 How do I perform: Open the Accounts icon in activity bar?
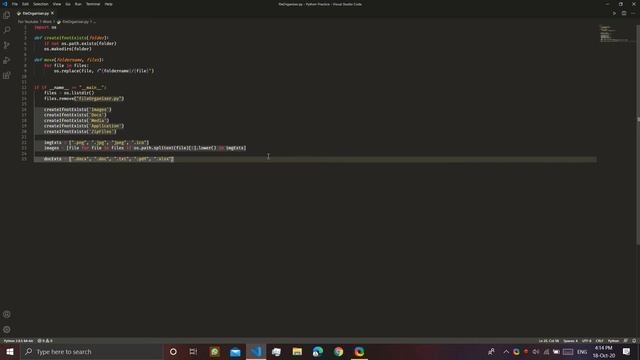[7, 314]
